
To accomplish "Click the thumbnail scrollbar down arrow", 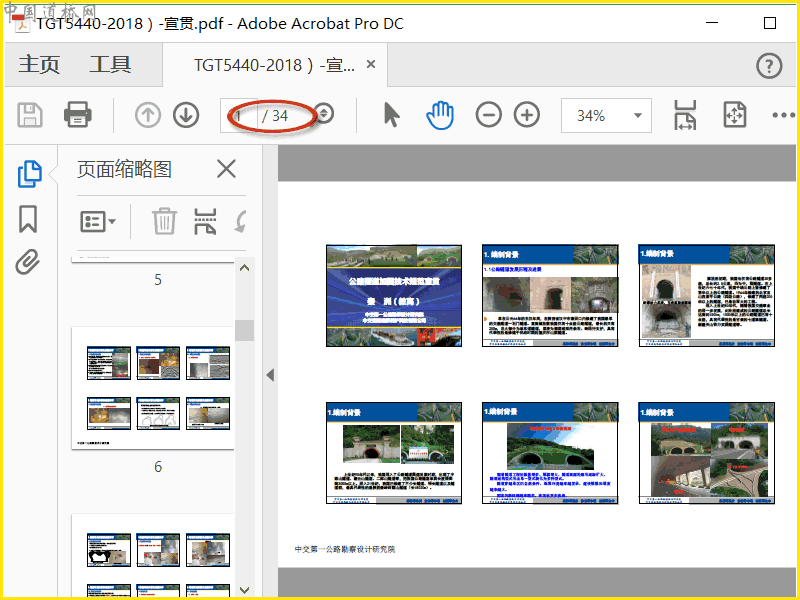I will 244,590.
